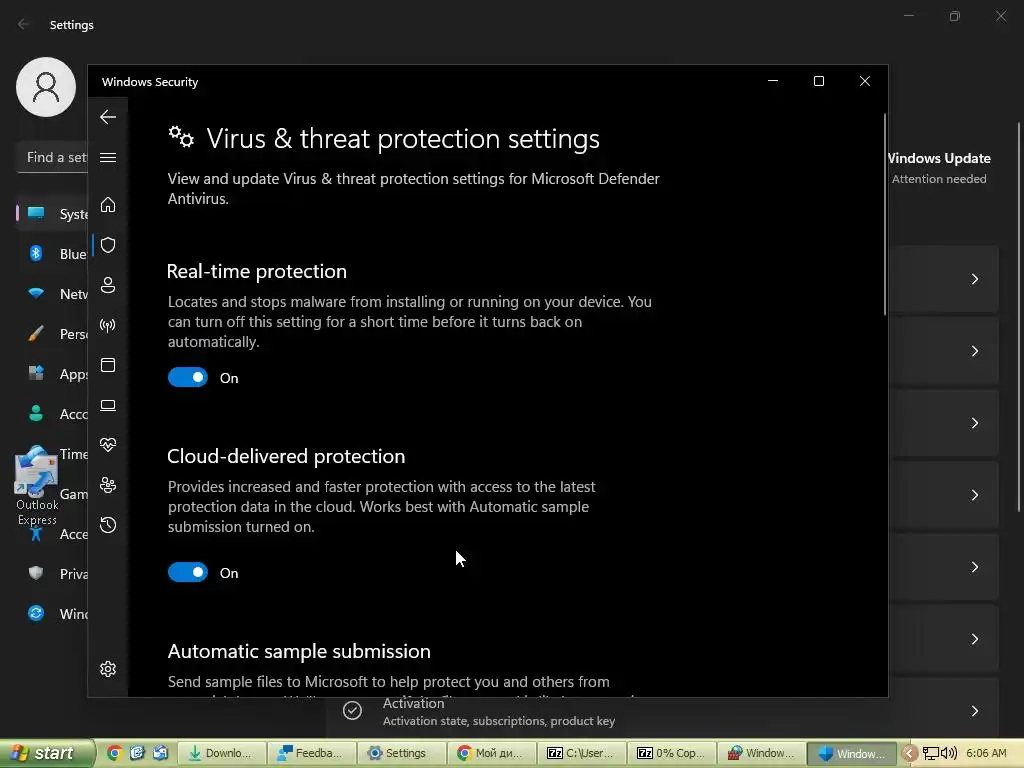Click the Settings window right scrollbar
Screen dimensions: 1024x768
coord(1019,317)
